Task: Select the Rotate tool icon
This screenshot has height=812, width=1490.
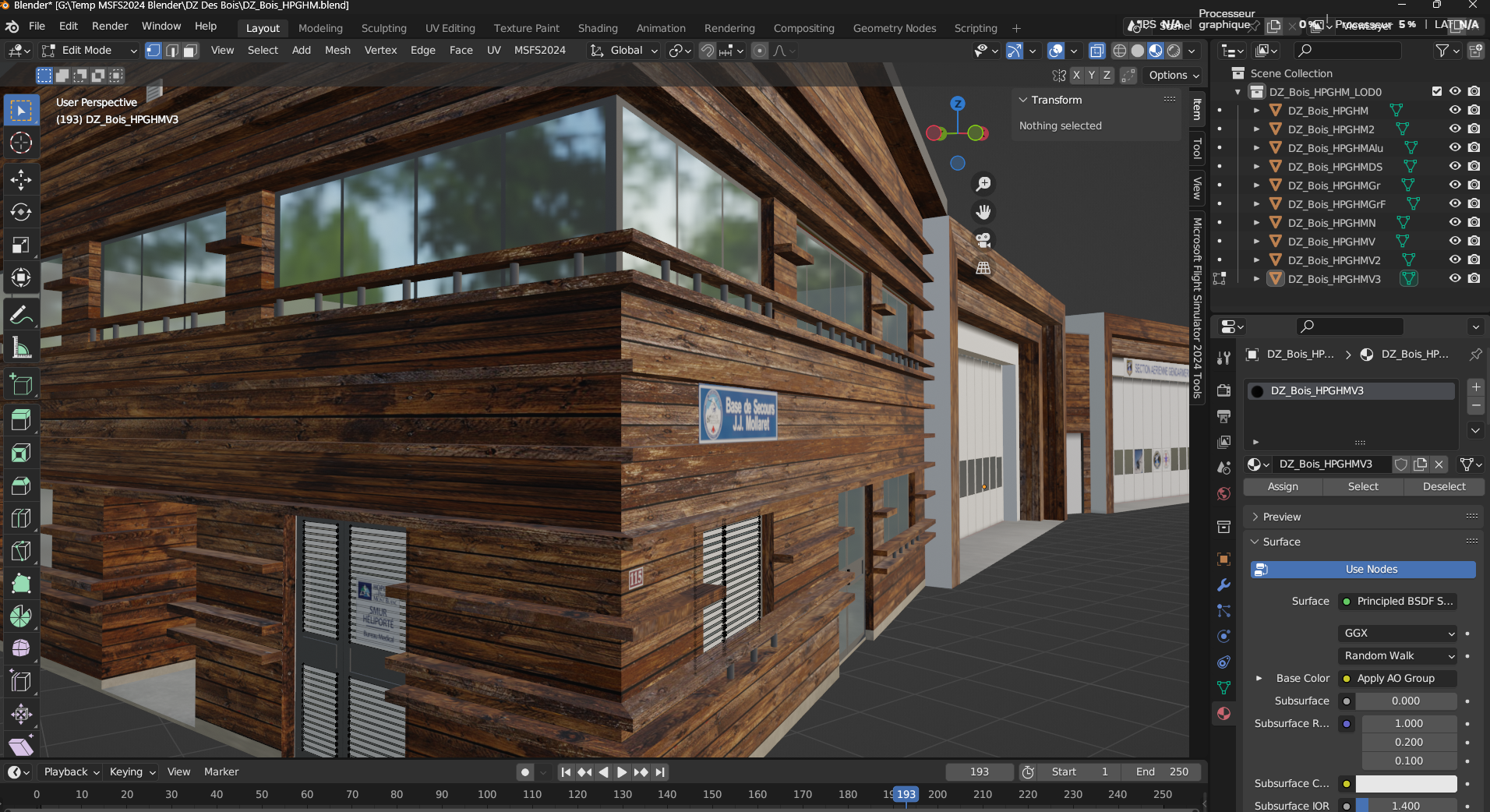Action: tap(21, 212)
